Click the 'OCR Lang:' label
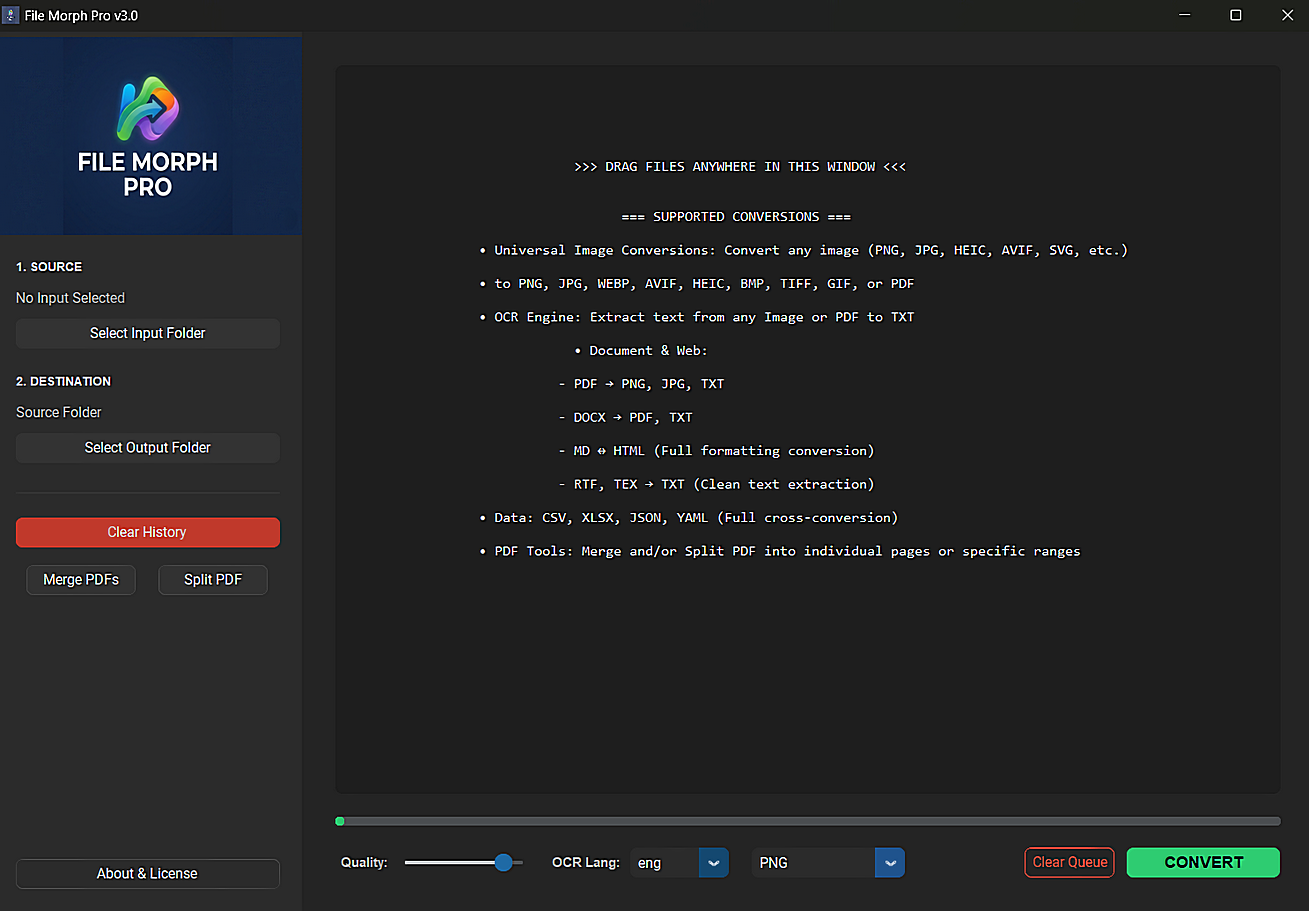The width and height of the screenshot is (1309, 911). (x=586, y=862)
